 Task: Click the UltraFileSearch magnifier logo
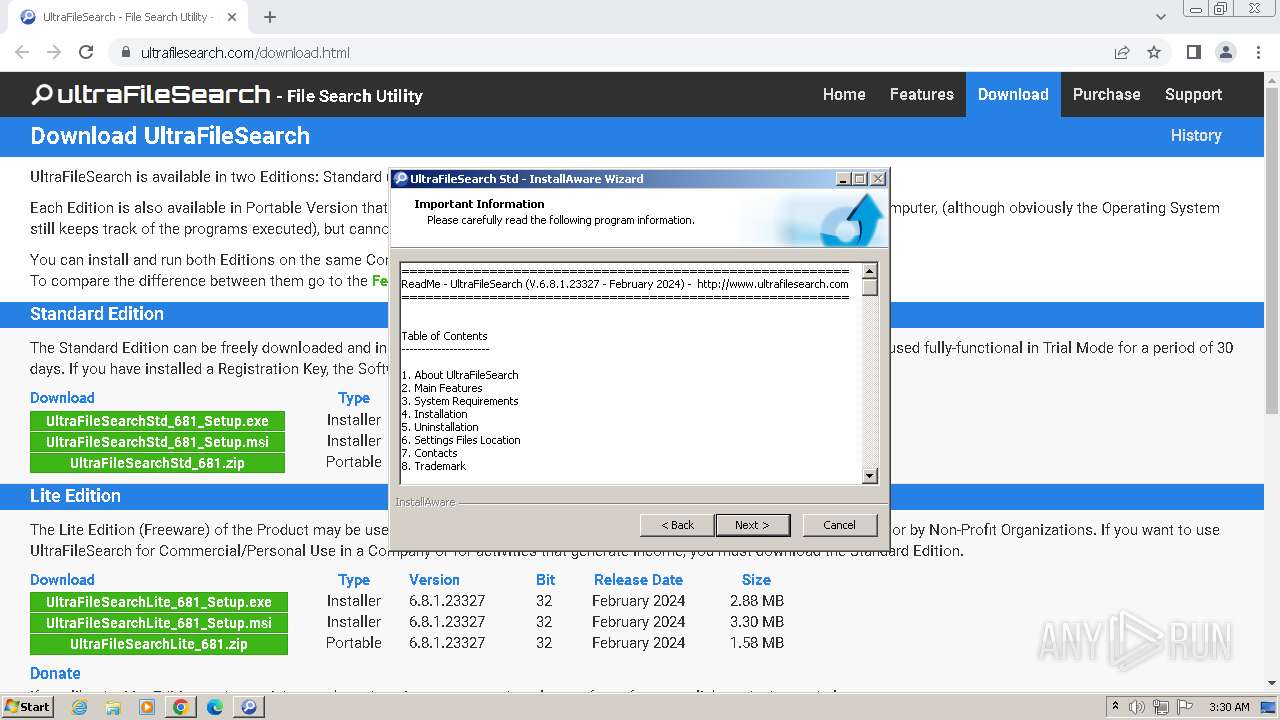[x=42, y=95]
